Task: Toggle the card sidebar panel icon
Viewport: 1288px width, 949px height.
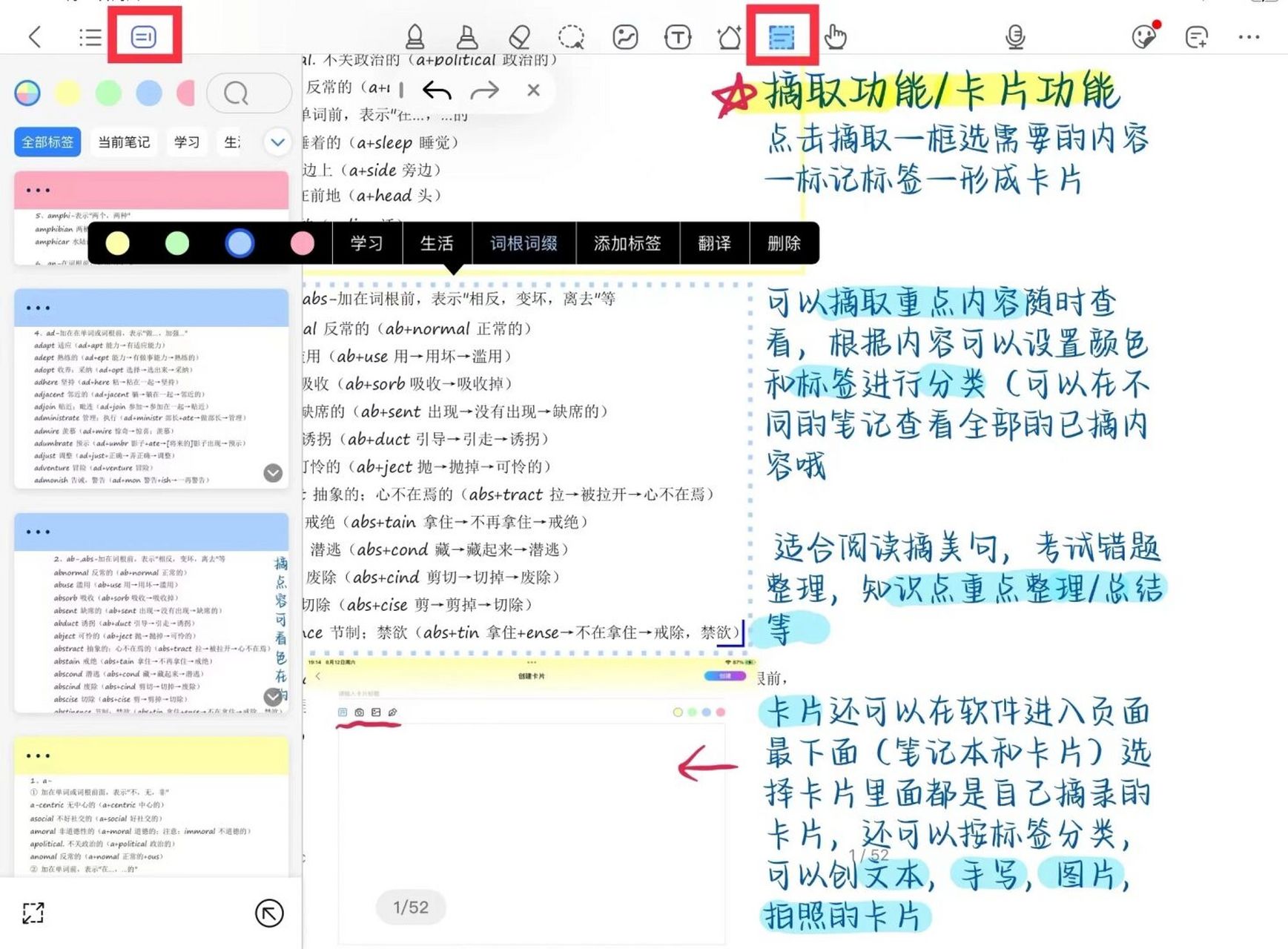Action: click(144, 36)
